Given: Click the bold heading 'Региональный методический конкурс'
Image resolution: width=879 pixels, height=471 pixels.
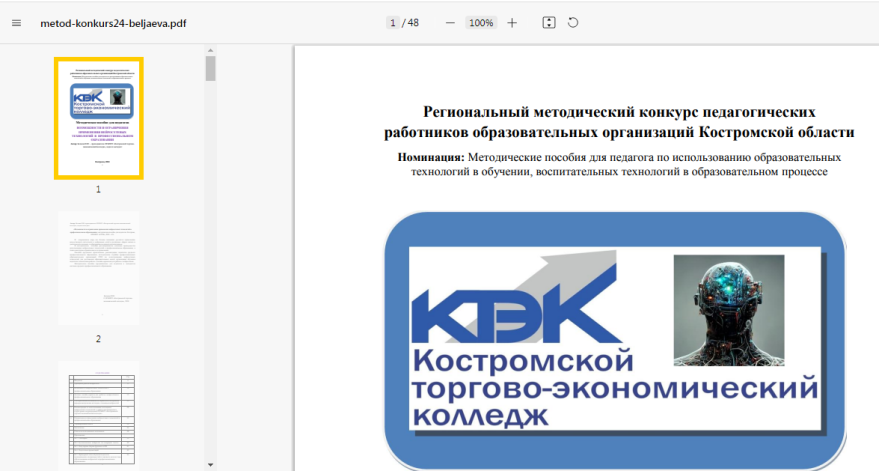Looking at the screenshot, I should (619, 112).
